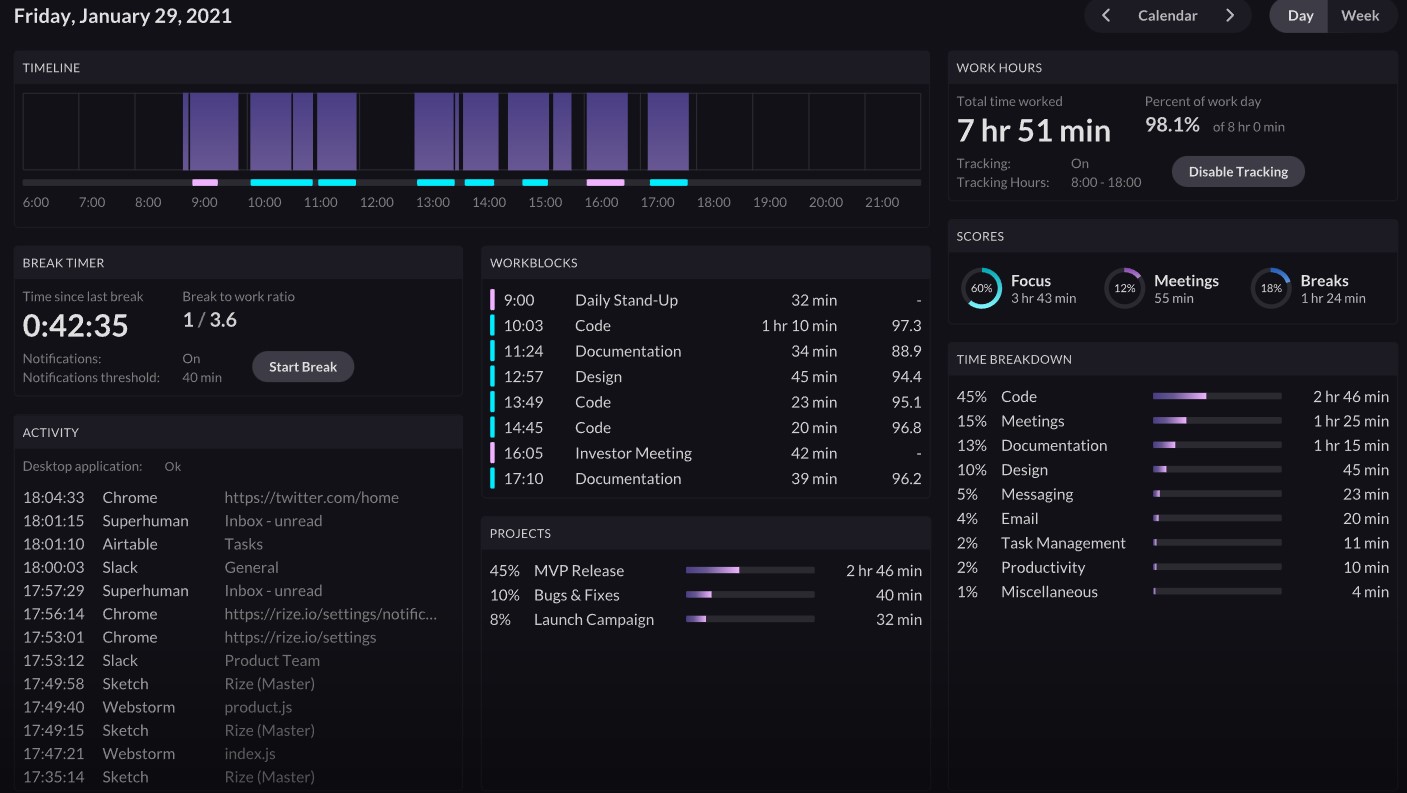The height and width of the screenshot is (793, 1407).
Task: Open the twitter.com/home activity entry
Action: coord(311,498)
